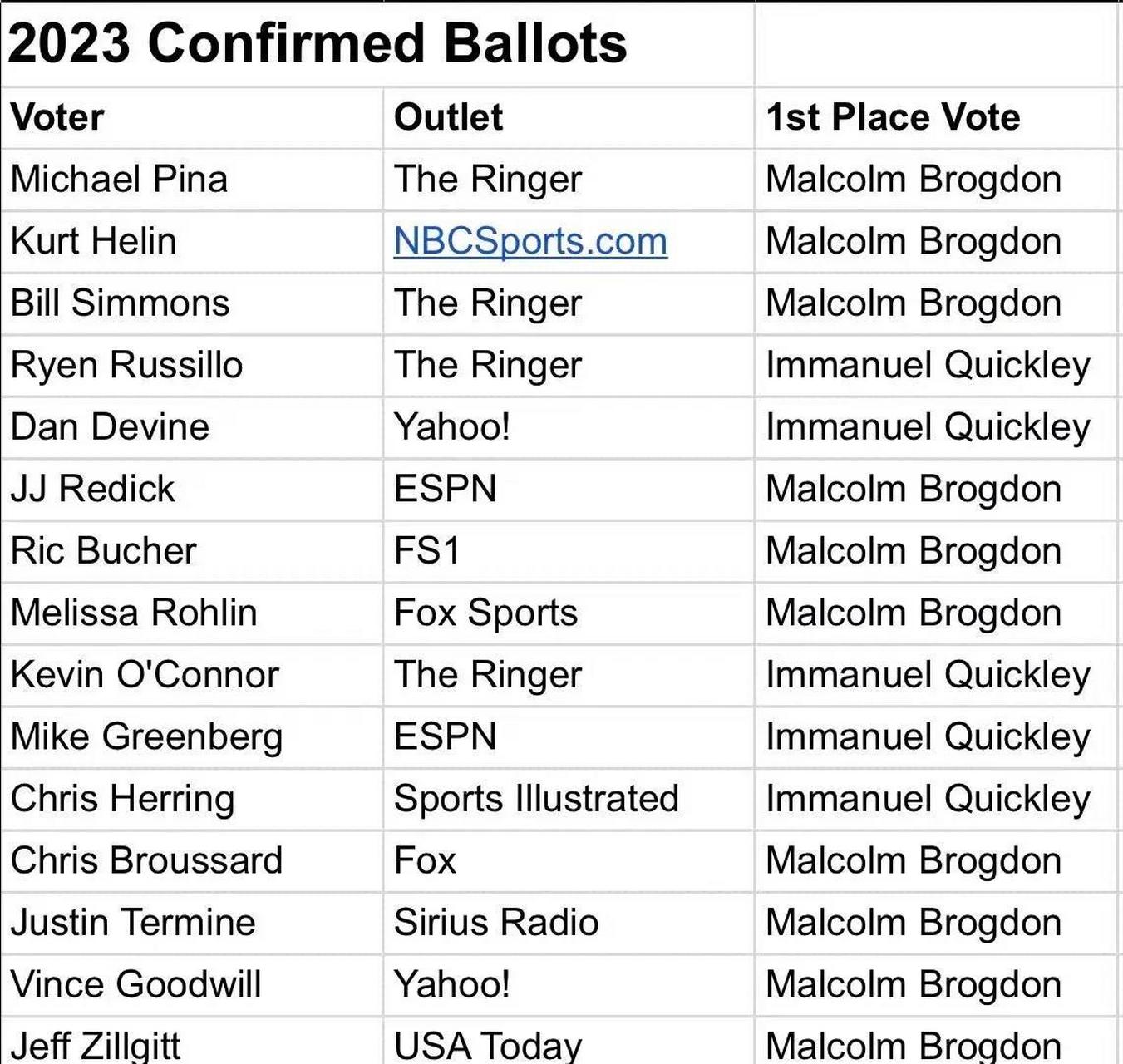Select the Michael Pina voter cell
The height and width of the screenshot is (1064, 1123).
pos(119,180)
